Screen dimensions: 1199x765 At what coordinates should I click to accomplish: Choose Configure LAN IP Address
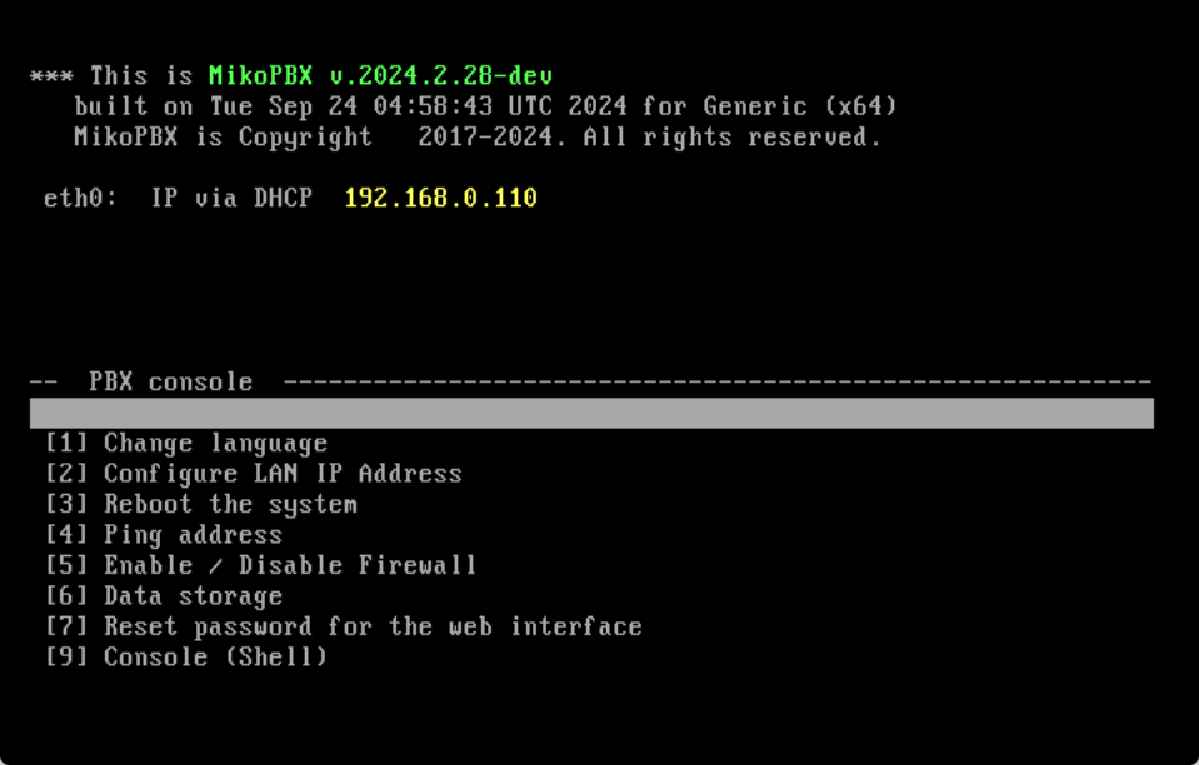coord(254,474)
